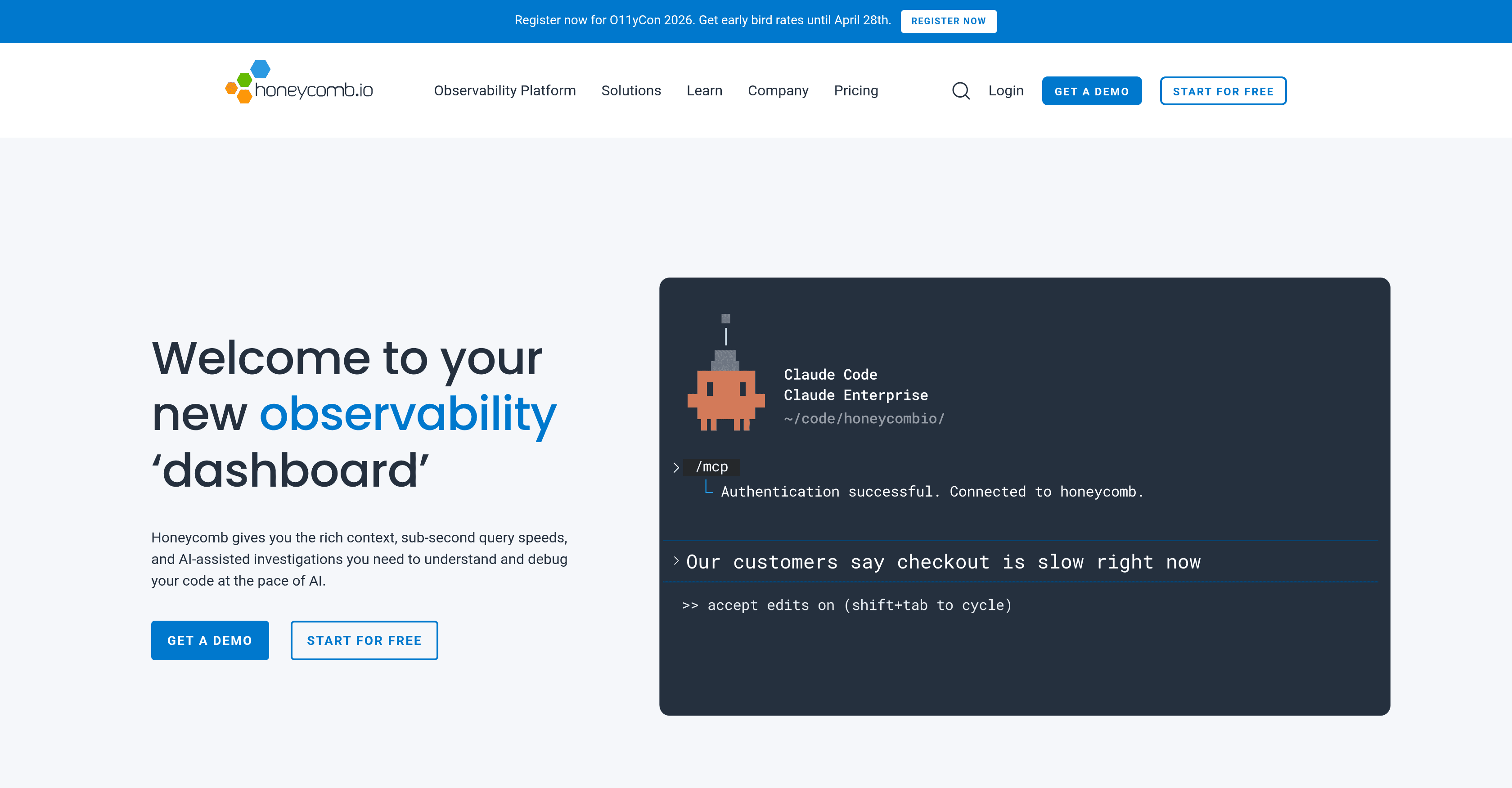Open the Company dropdown
The height and width of the screenshot is (788, 1512).
click(778, 90)
